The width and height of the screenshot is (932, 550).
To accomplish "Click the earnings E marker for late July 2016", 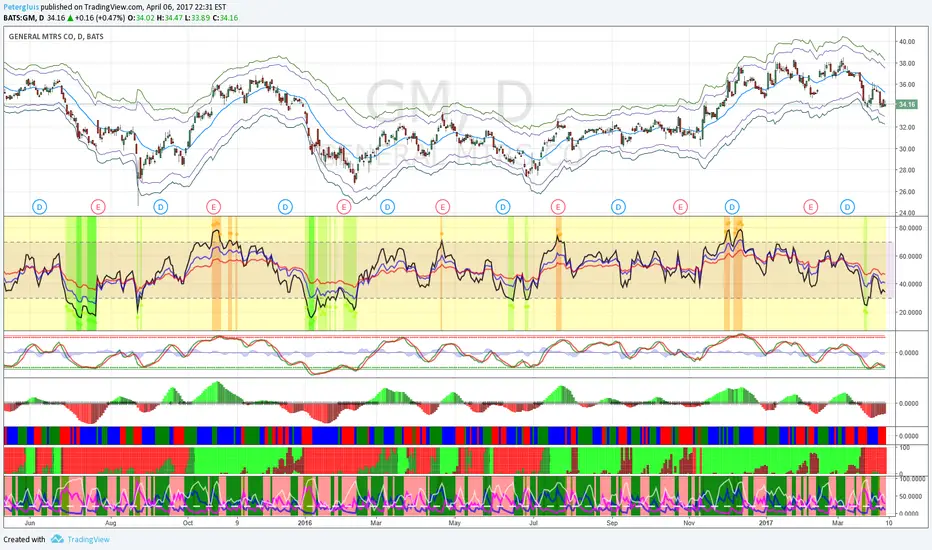I will tap(558, 207).
